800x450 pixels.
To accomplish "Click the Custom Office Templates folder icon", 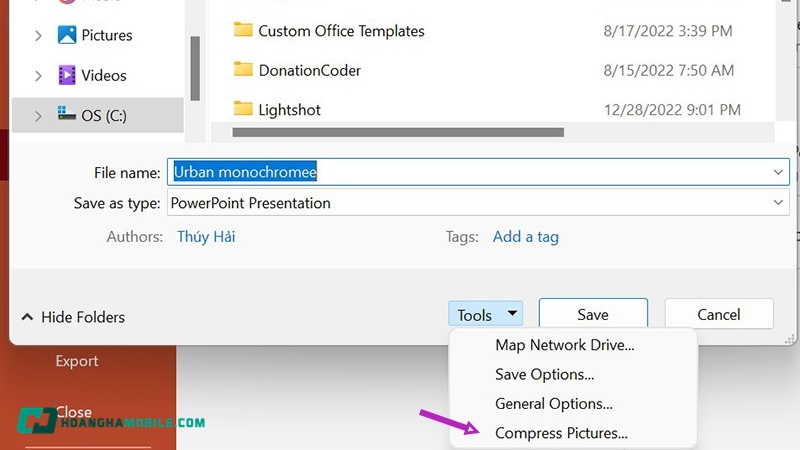I will (243, 30).
